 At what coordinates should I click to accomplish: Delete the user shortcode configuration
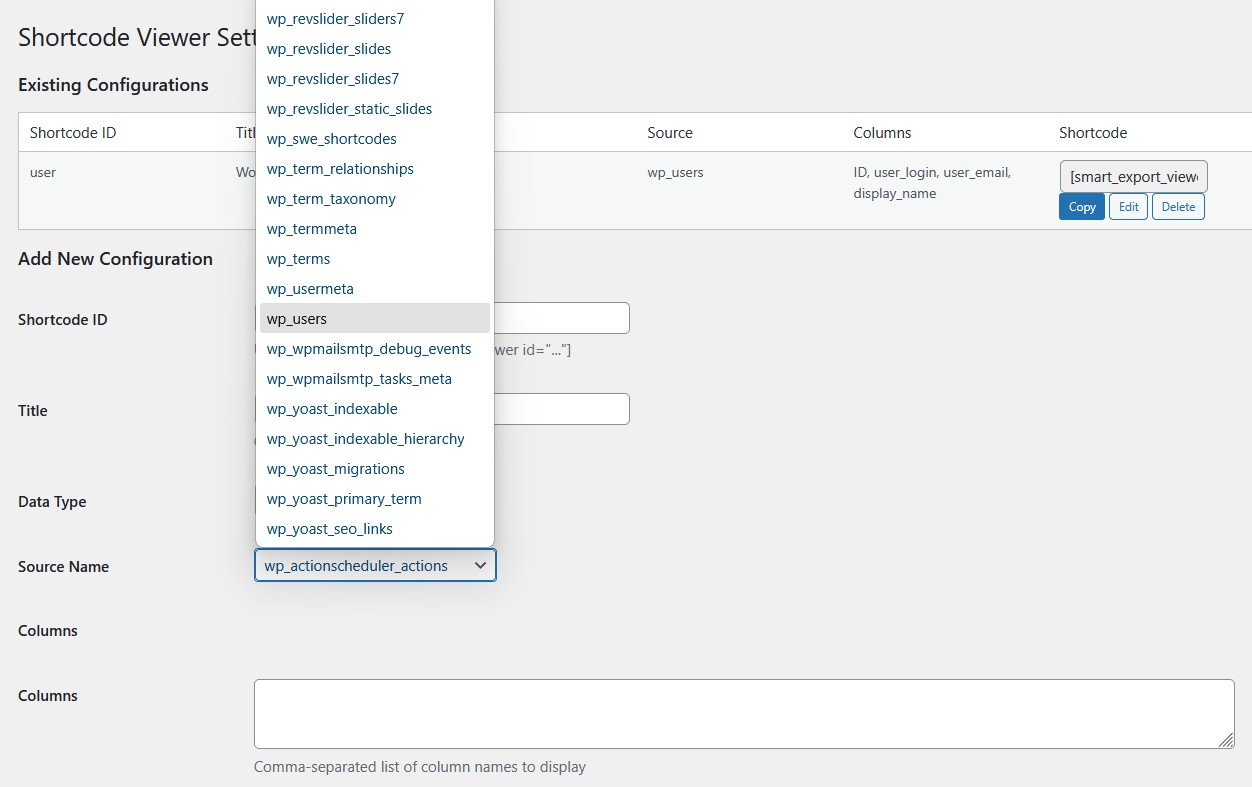click(x=1178, y=207)
